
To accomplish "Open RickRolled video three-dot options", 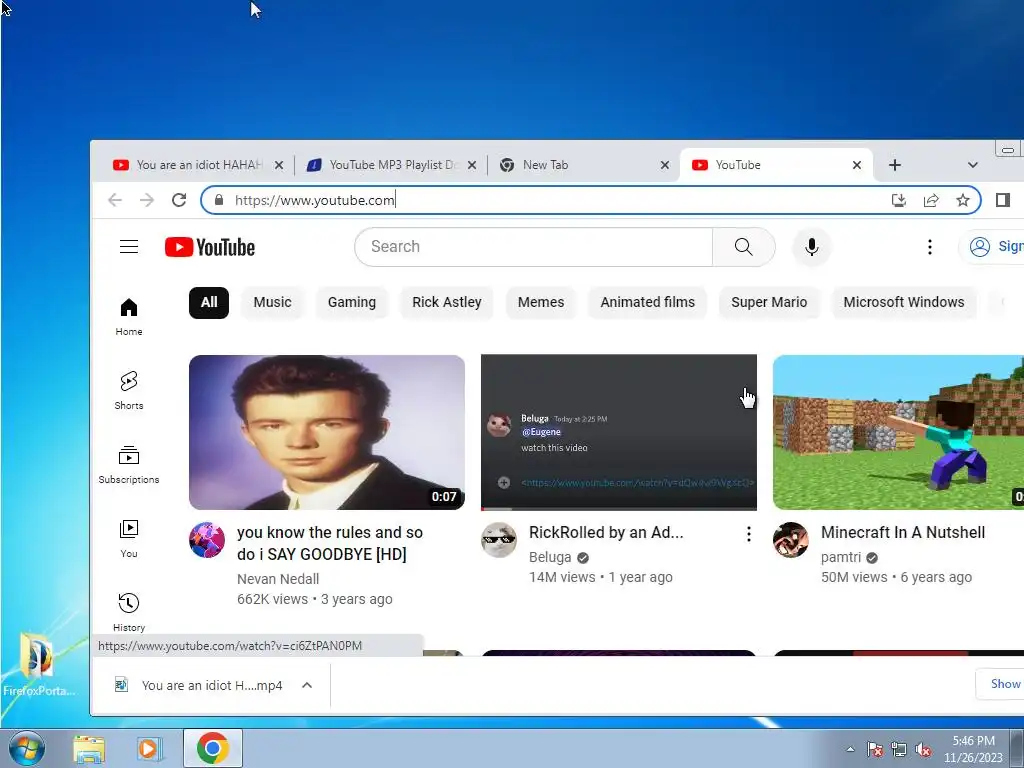I will tap(748, 534).
